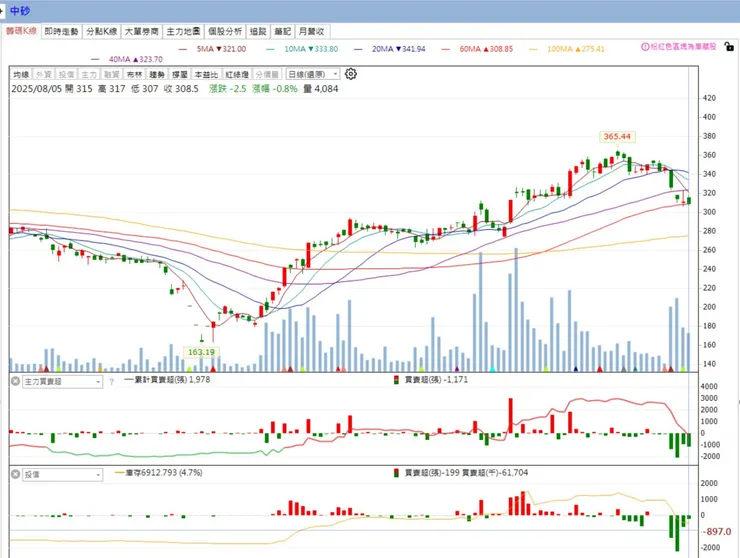Open the 分點K線 tab
This screenshot has width=740, height=558.
[x=101, y=32]
